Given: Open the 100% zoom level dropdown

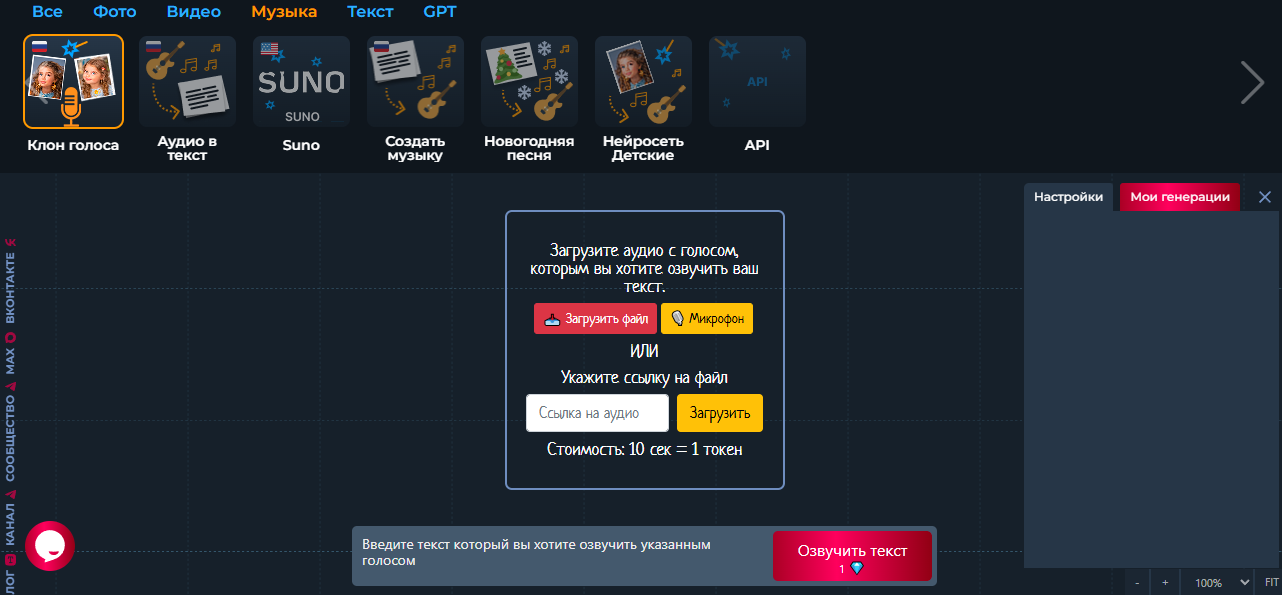Looking at the screenshot, I should (1217, 582).
